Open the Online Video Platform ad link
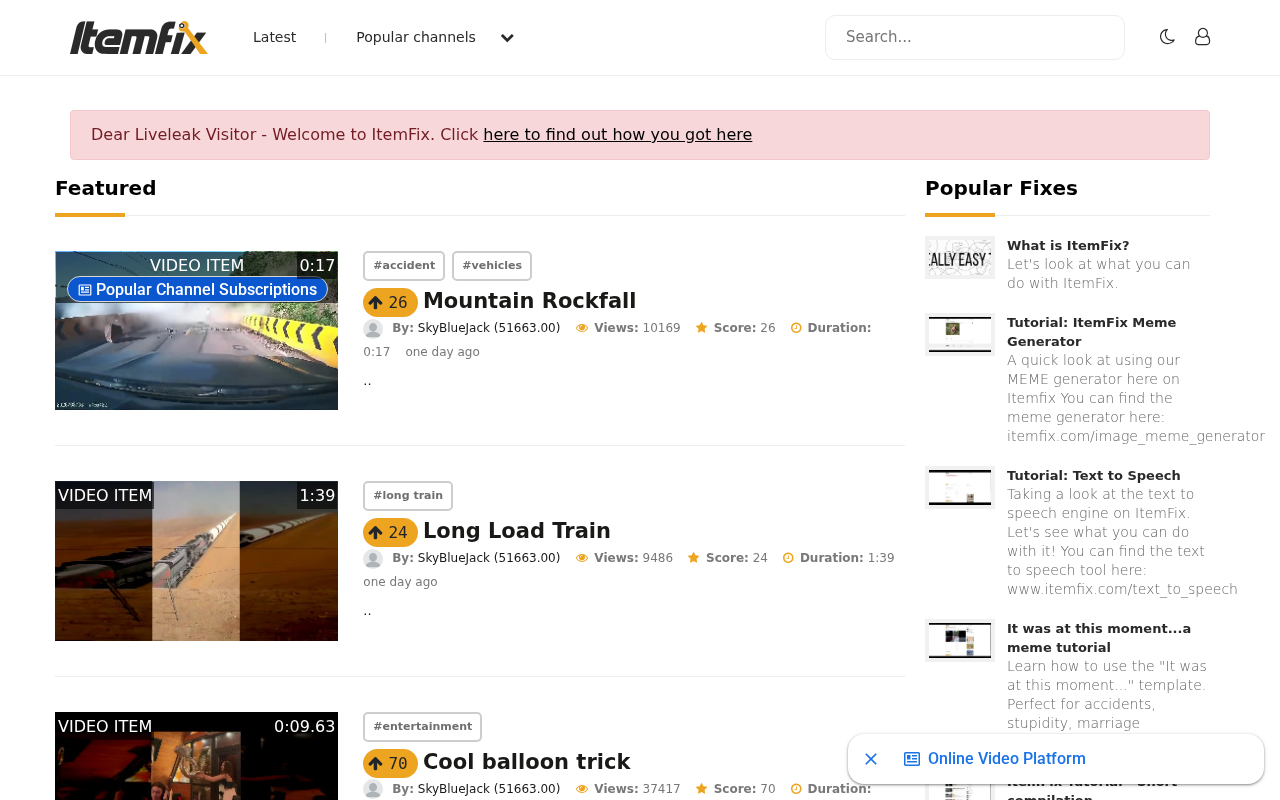Viewport: 1280px width, 800px height. pos(1006,759)
